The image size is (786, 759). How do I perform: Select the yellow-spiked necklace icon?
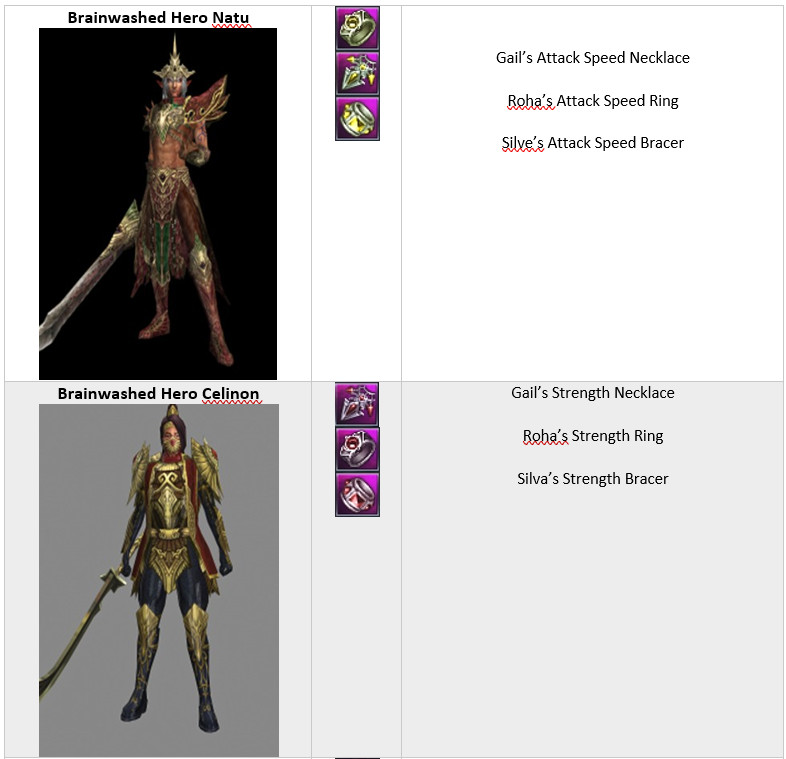point(357,73)
